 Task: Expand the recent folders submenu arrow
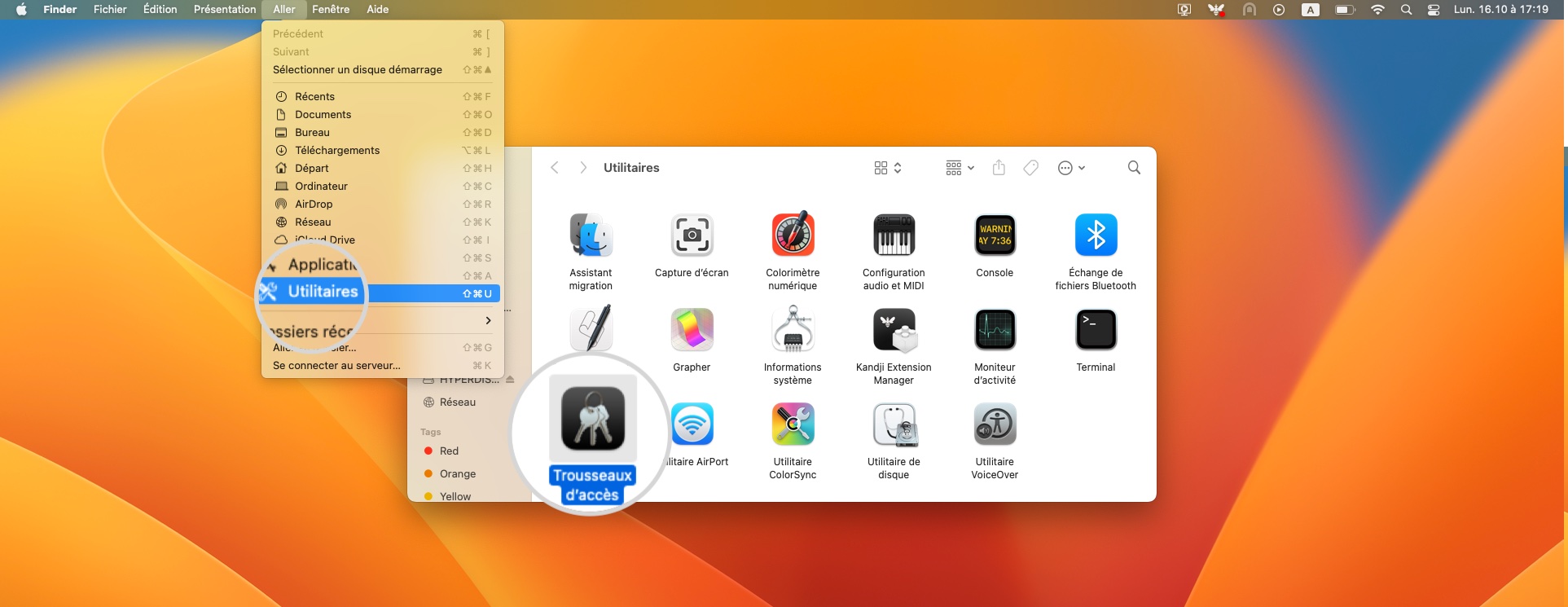pyautogui.click(x=488, y=321)
